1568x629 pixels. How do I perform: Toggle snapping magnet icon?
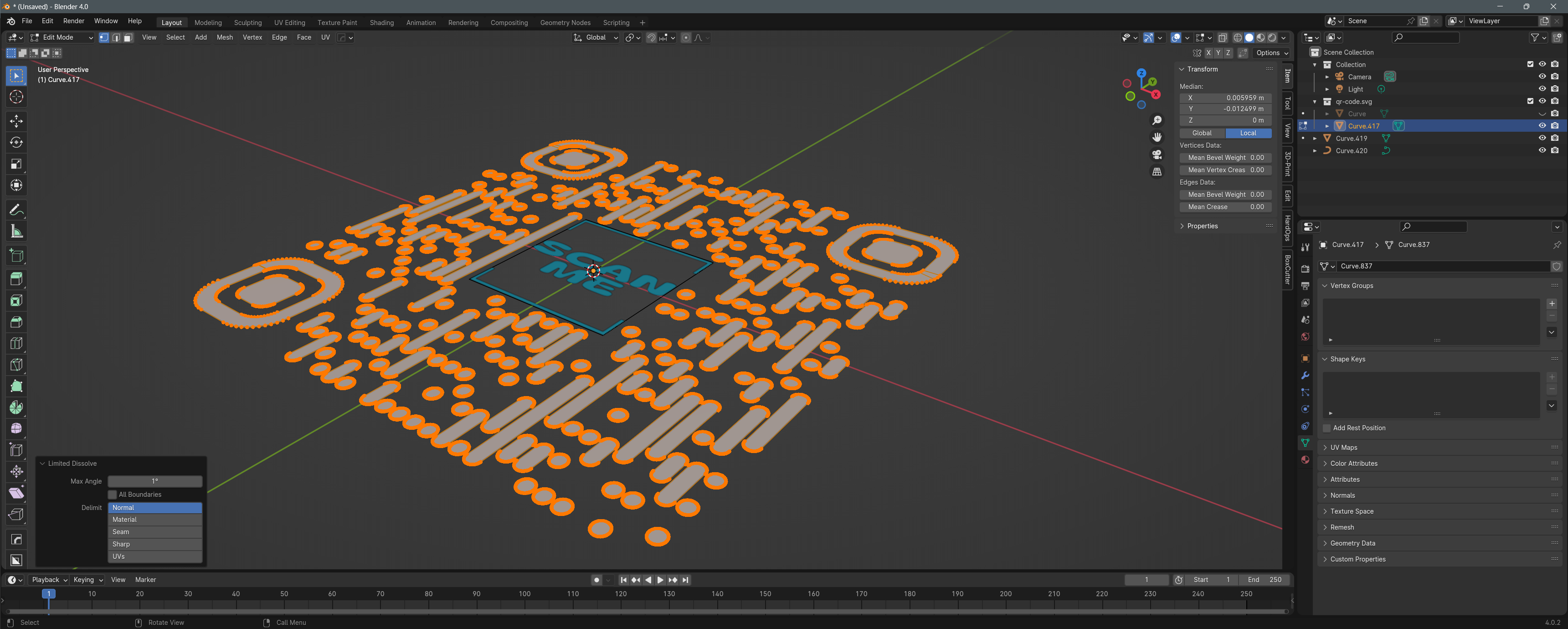point(651,38)
